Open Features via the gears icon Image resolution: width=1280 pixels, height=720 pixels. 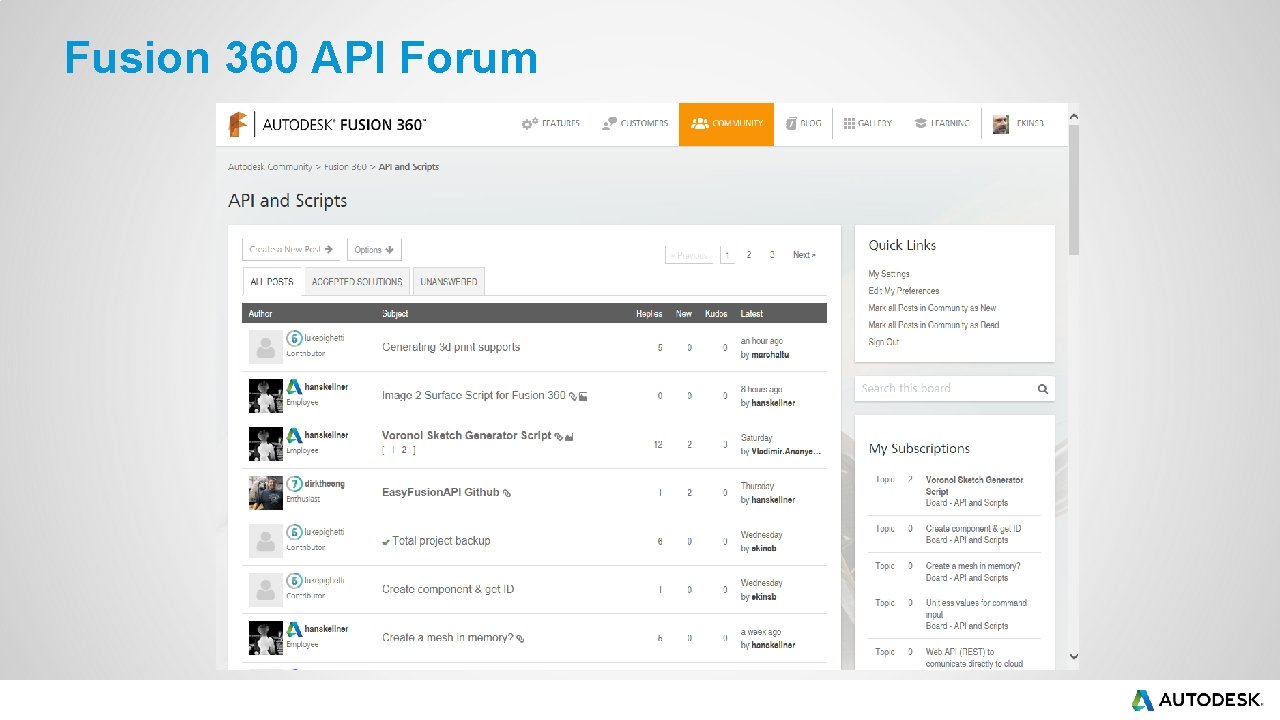click(x=529, y=124)
